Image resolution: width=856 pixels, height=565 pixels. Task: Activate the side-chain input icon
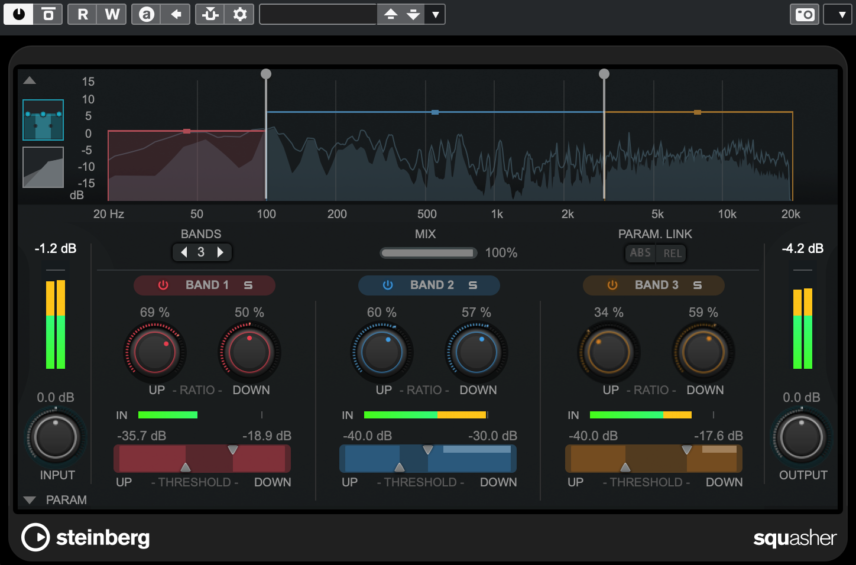[x=210, y=14]
